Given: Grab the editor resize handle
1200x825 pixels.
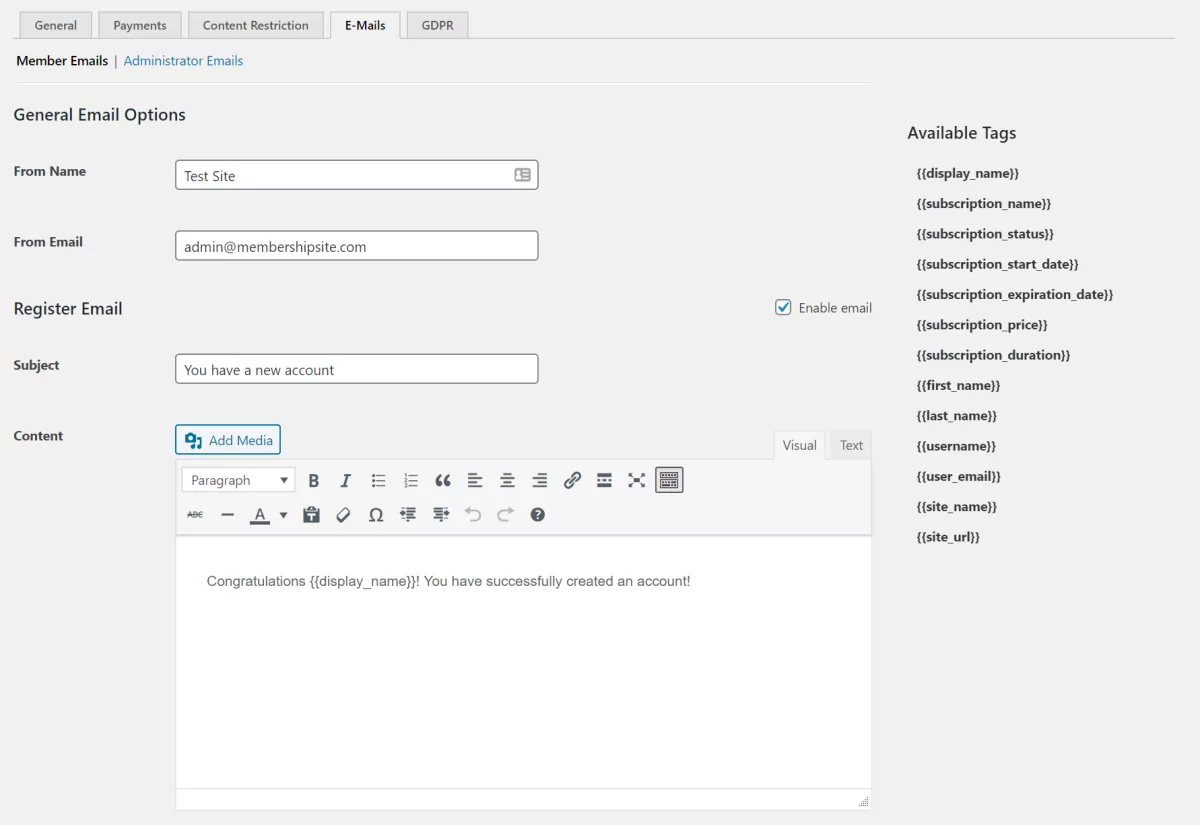Looking at the screenshot, I should pyautogui.click(x=863, y=801).
